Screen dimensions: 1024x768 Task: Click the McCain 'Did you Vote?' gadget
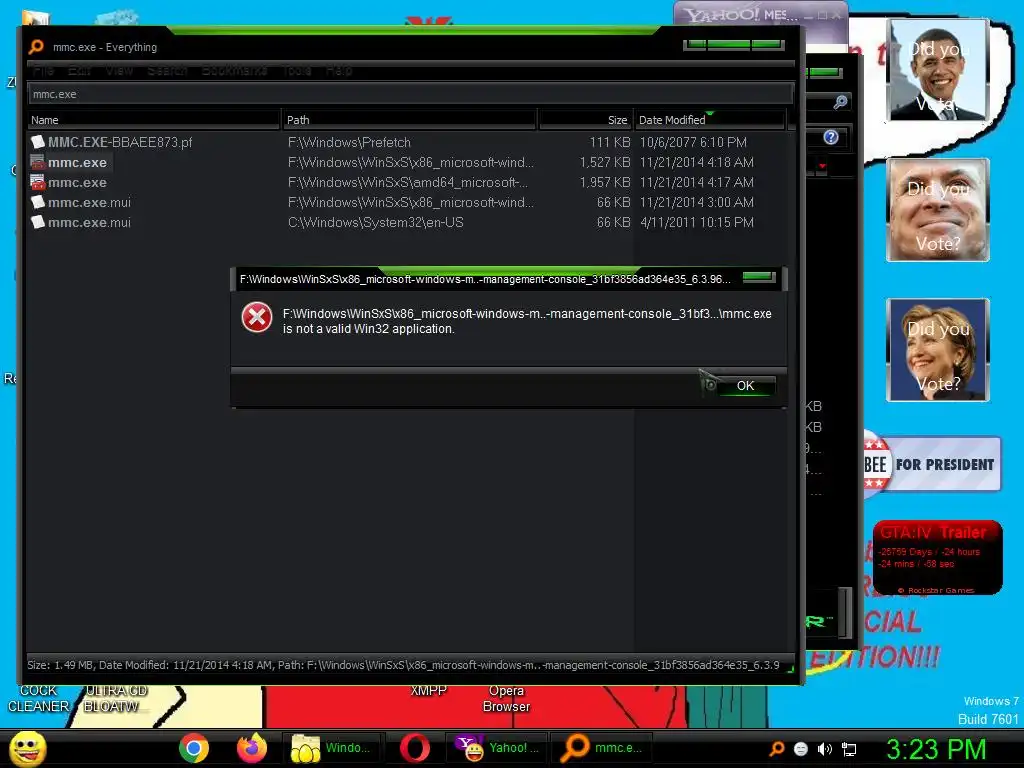point(938,210)
